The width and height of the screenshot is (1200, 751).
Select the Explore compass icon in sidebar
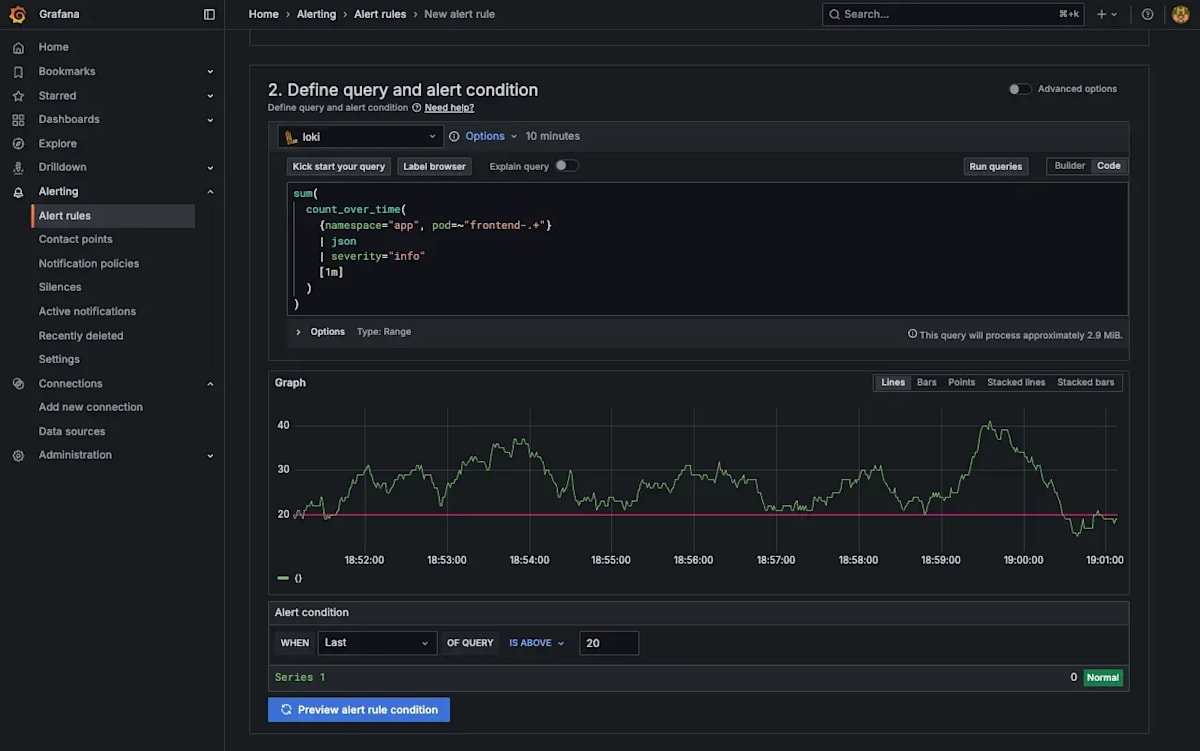pos(17,143)
